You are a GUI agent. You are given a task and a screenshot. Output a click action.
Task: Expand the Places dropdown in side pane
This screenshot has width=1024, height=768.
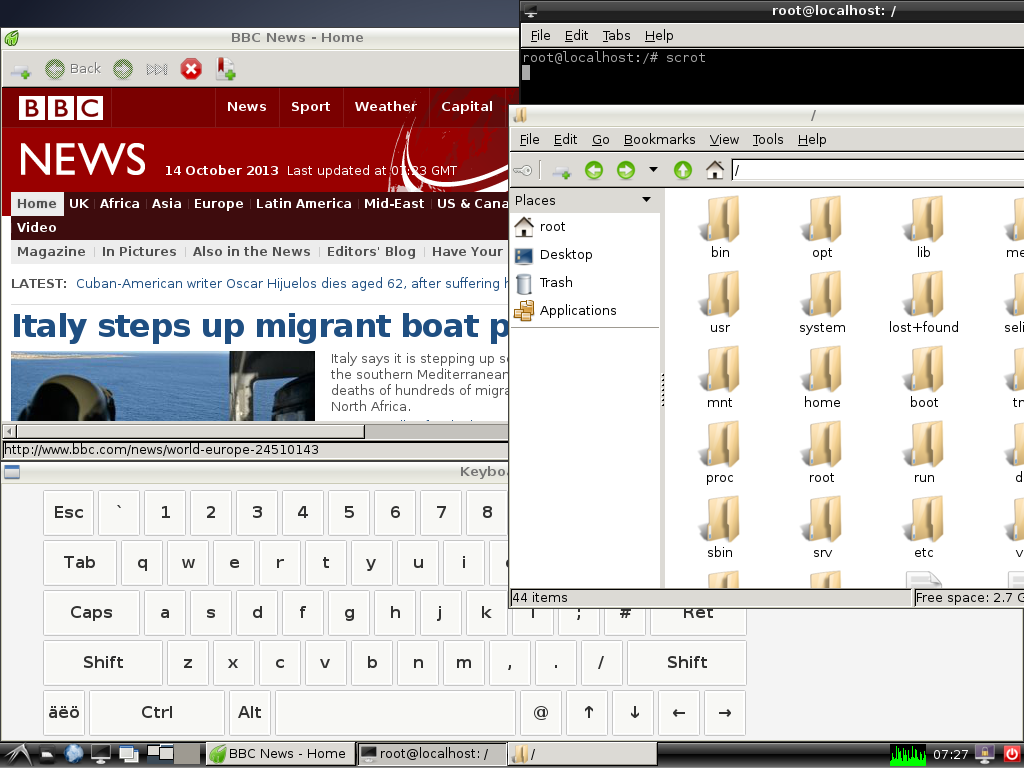click(647, 200)
